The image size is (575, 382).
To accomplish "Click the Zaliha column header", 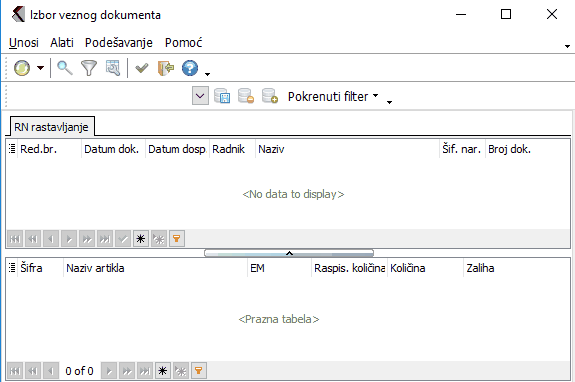I will 516,268.
